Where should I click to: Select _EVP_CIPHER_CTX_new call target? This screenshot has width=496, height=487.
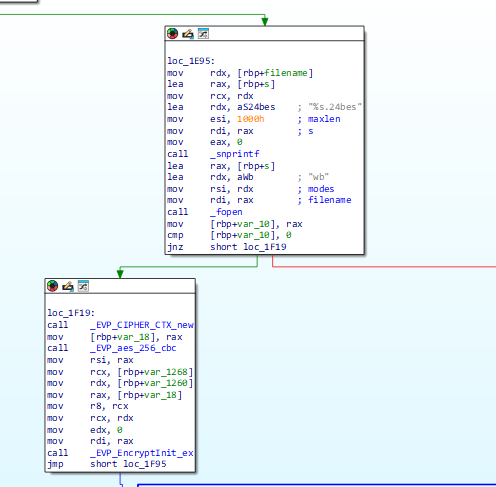(142, 325)
